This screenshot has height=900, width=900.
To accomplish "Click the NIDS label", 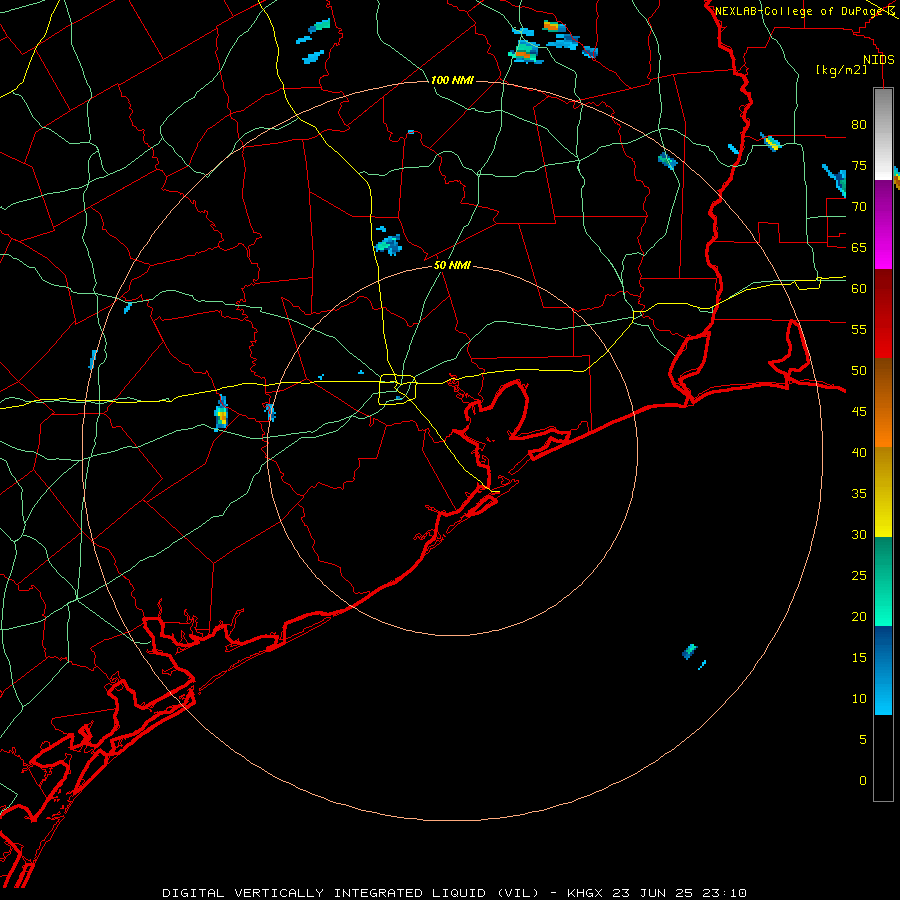I will [878, 60].
